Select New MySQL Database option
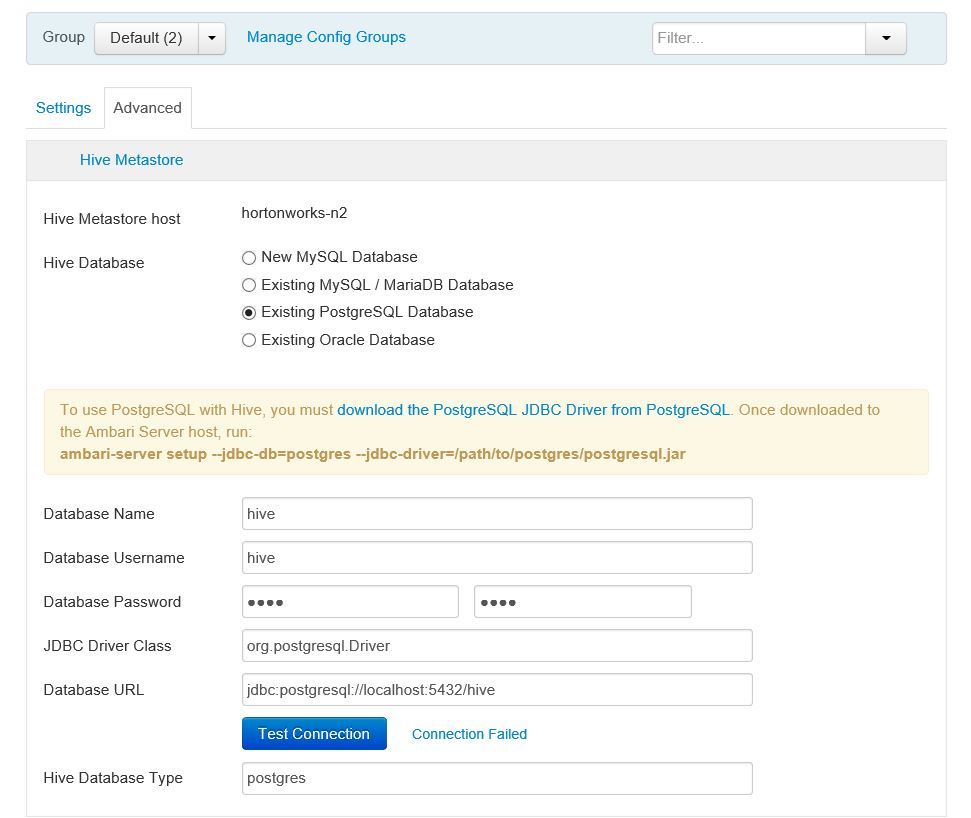 [x=249, y=258]
